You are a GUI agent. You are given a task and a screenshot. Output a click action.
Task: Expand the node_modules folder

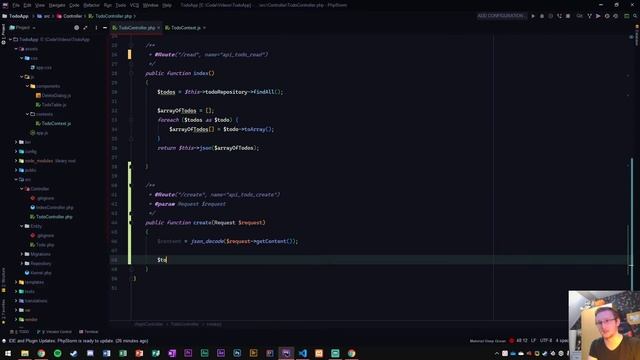pos(16,161)
